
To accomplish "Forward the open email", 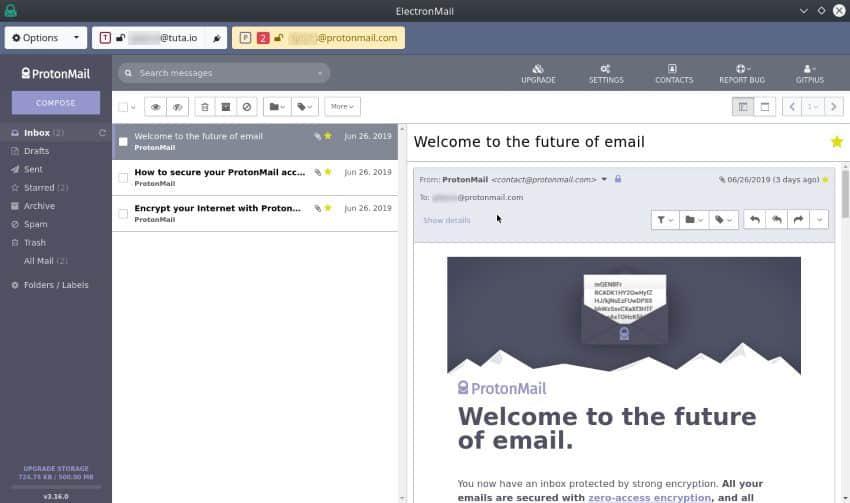I will (x=798, y=219).
